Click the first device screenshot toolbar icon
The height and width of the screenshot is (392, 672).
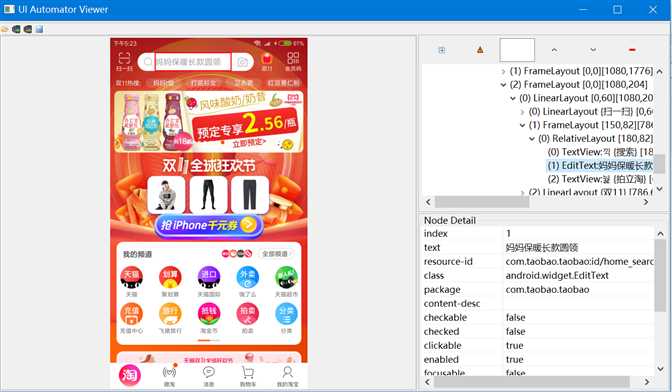tap(16, 29)
